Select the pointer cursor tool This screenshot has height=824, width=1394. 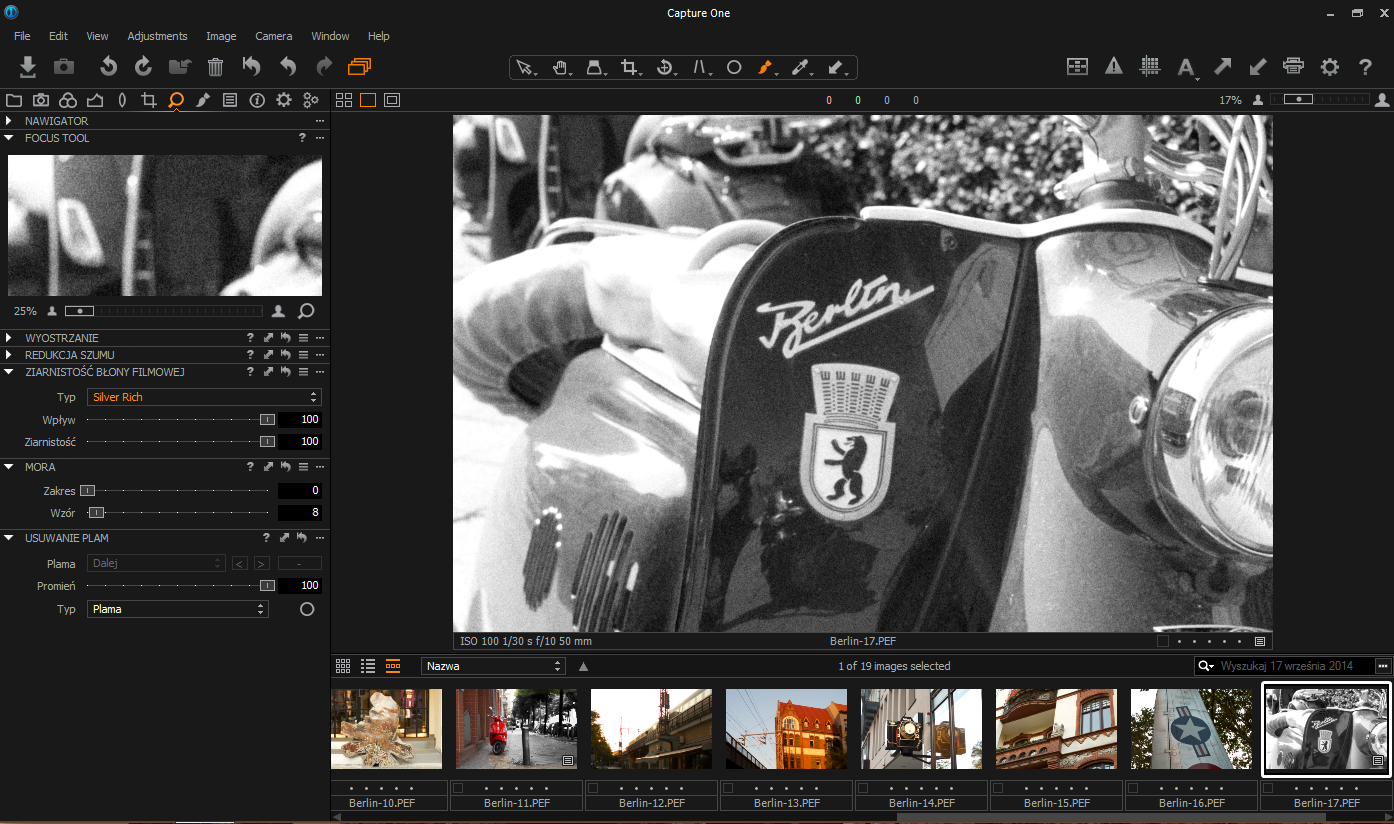525,67
